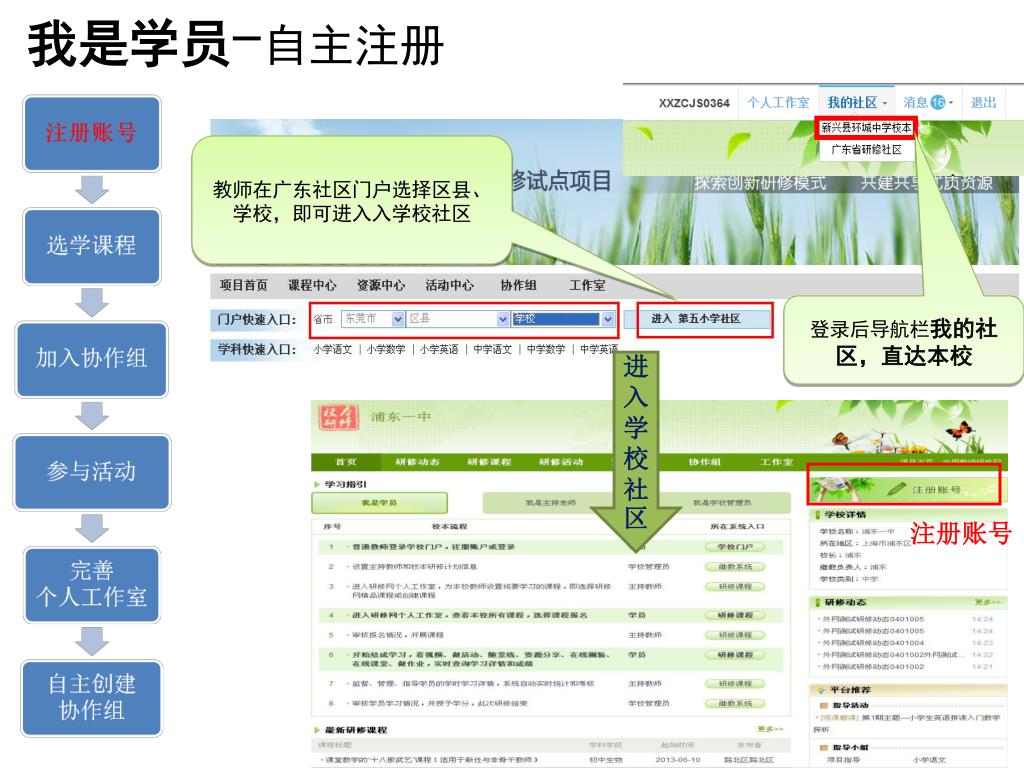Click the pencil icon beside 注册账号
Image resolution: width=1024 pixels, height=768 pixels.
click(x=896, y=489)
